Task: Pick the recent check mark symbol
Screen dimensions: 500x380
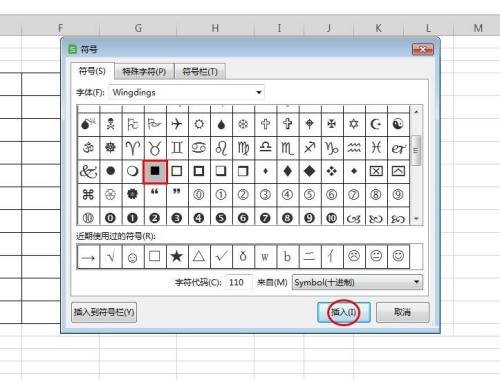Action: pos(221,257)
